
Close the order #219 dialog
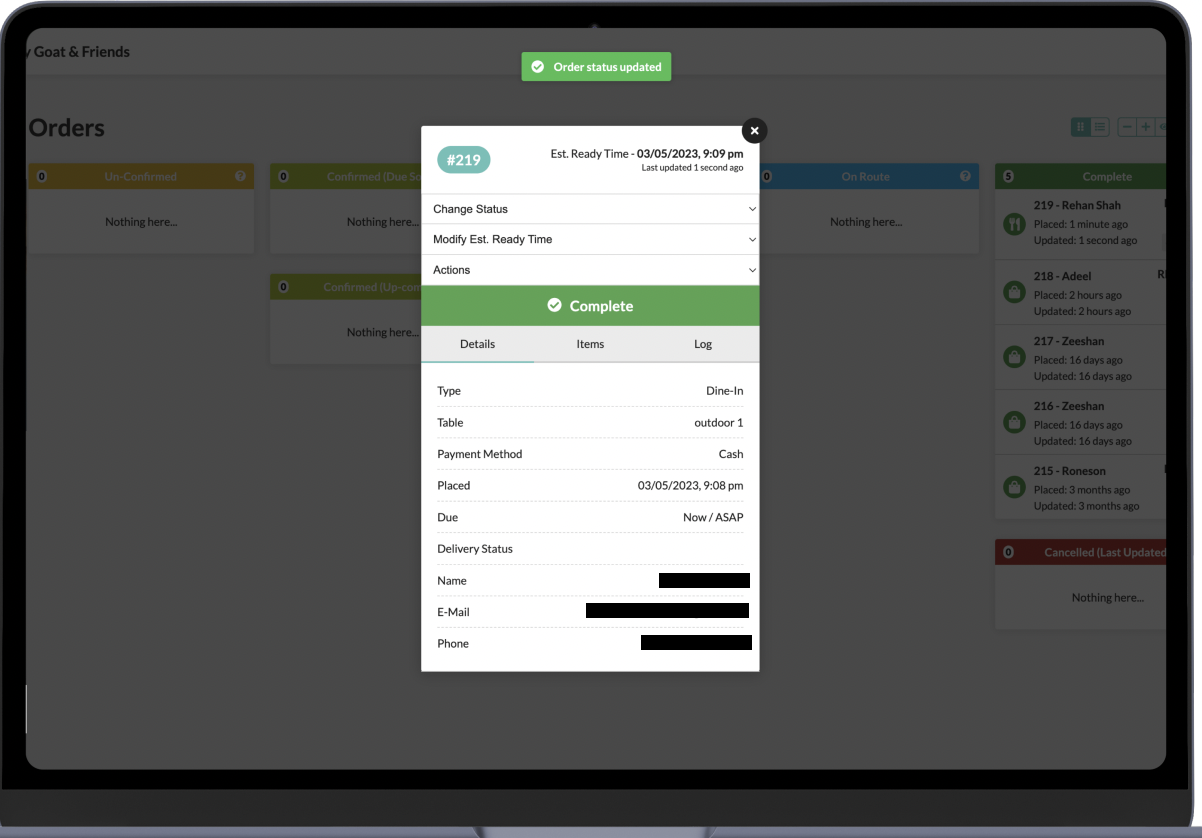[754, 131]
